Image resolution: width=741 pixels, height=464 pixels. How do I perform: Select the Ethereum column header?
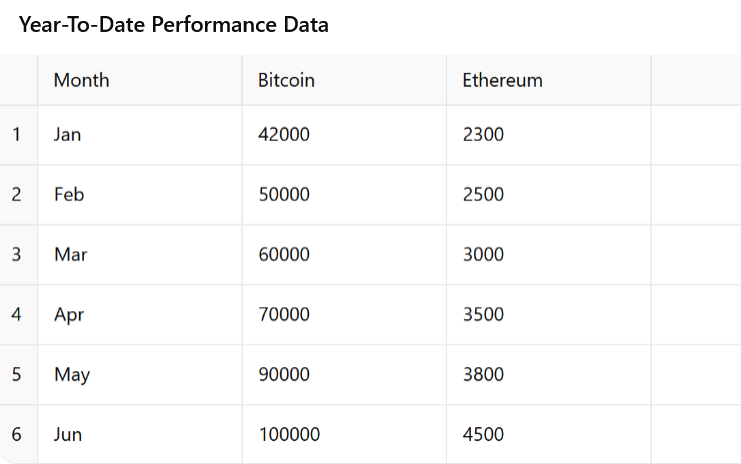tap(549, 80)
